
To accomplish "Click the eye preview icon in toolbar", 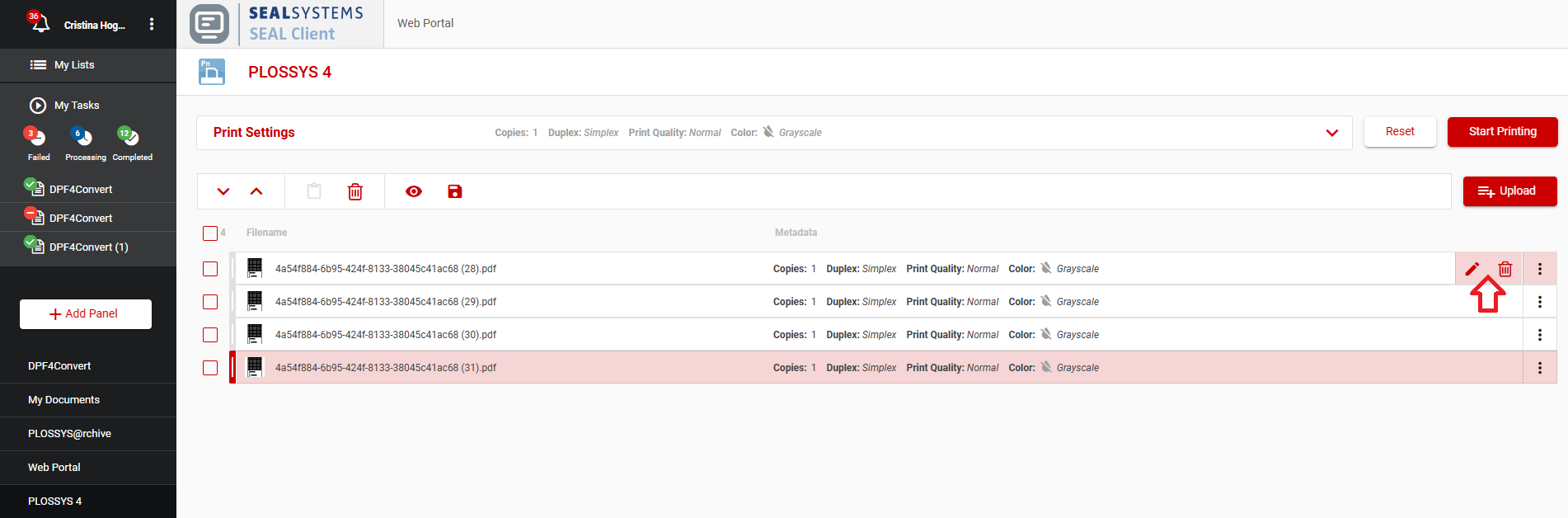I will pyautogui.click(x=414, y=191).
